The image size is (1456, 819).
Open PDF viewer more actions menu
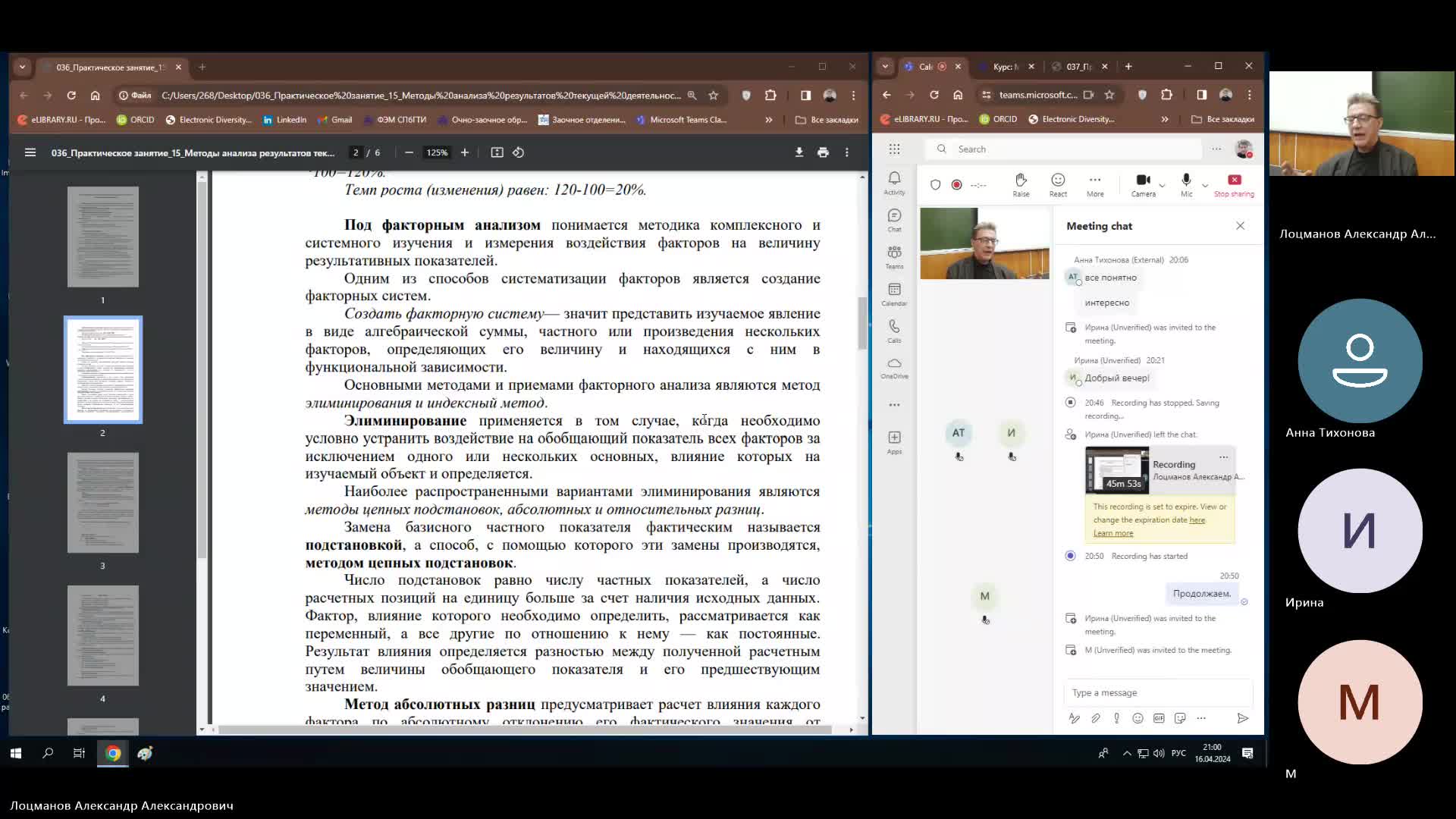[847, 152]
